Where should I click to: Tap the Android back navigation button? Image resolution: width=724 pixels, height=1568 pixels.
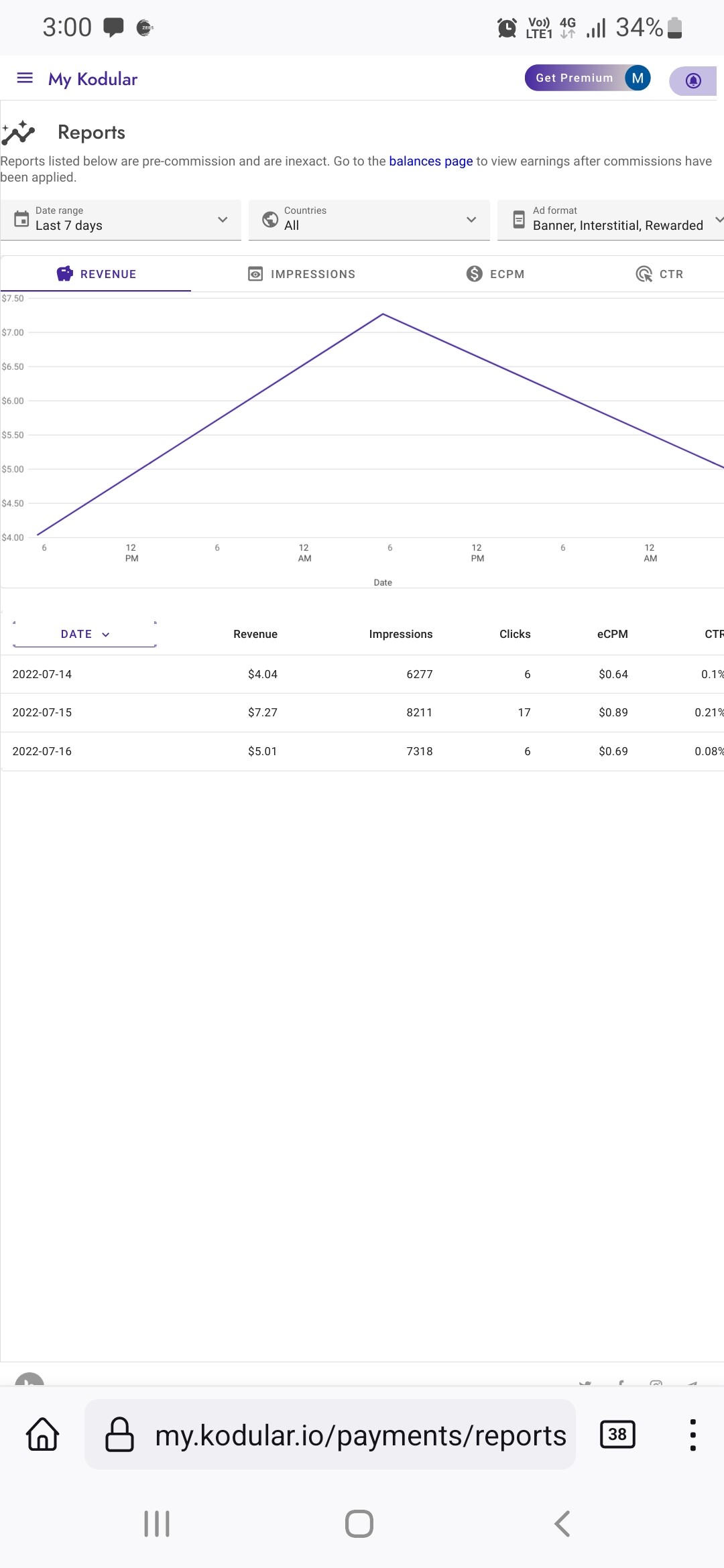(562, 1524)
